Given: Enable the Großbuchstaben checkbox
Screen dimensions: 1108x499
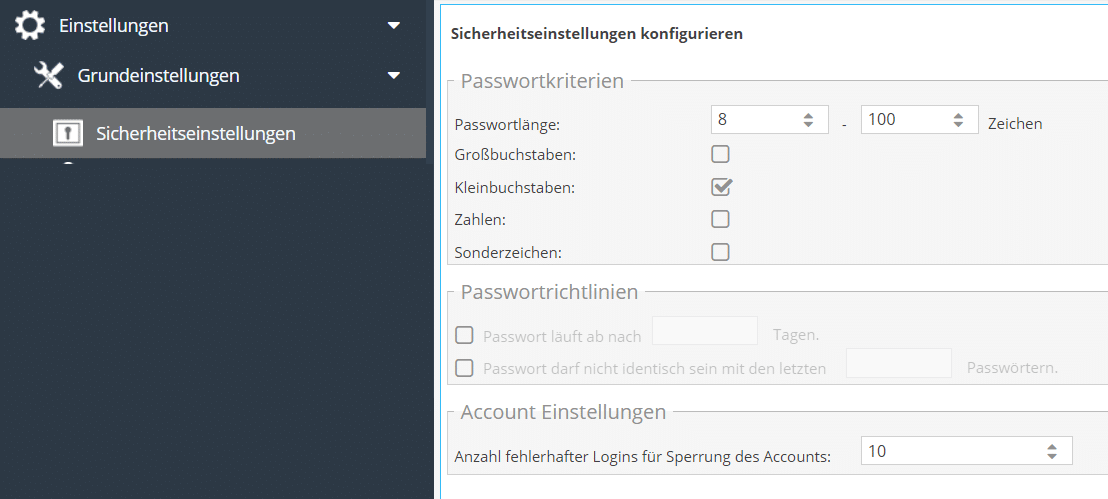Looking at the screenshot, I should 720,155.
